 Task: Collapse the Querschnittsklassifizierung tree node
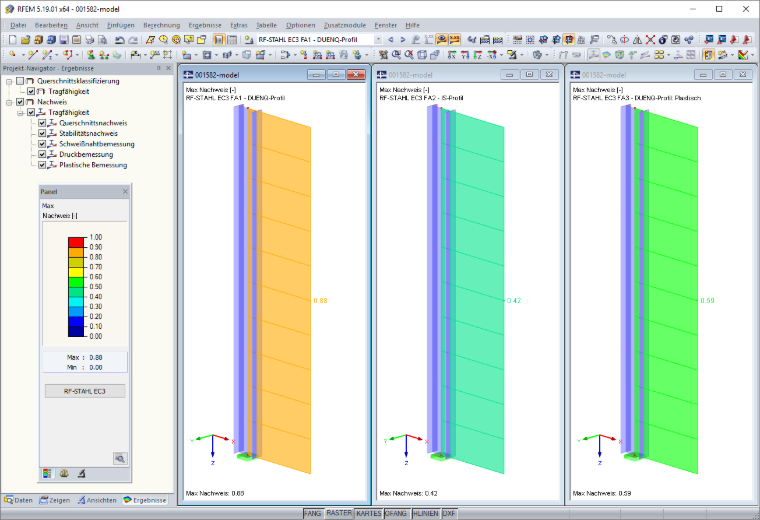point(9,81)
